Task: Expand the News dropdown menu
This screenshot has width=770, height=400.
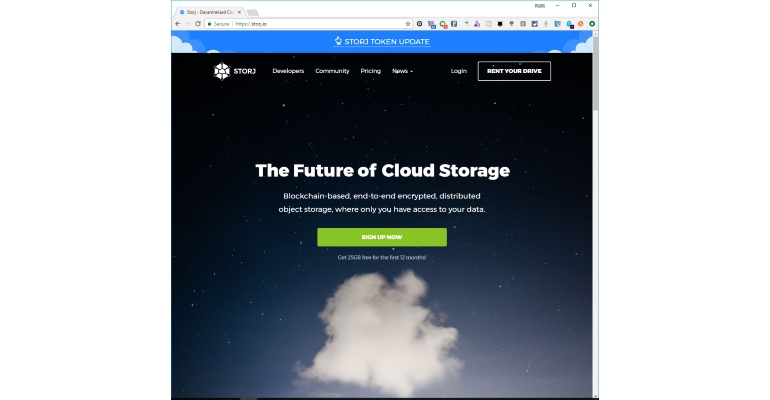Action: [x=402, y=71]
